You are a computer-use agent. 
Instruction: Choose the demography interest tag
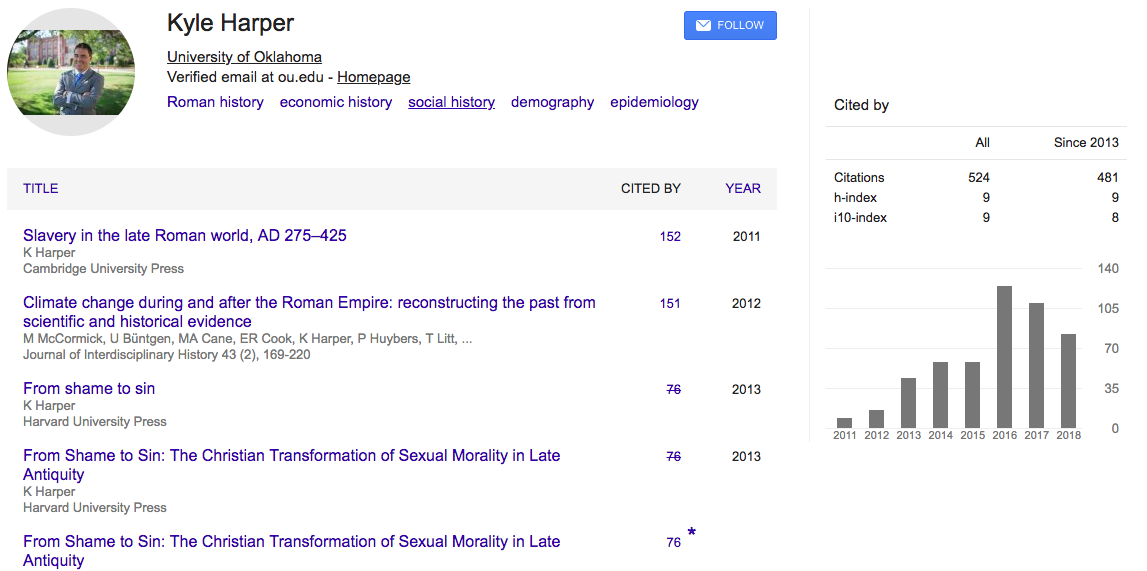pyautogui.click(x=552, y=102)
